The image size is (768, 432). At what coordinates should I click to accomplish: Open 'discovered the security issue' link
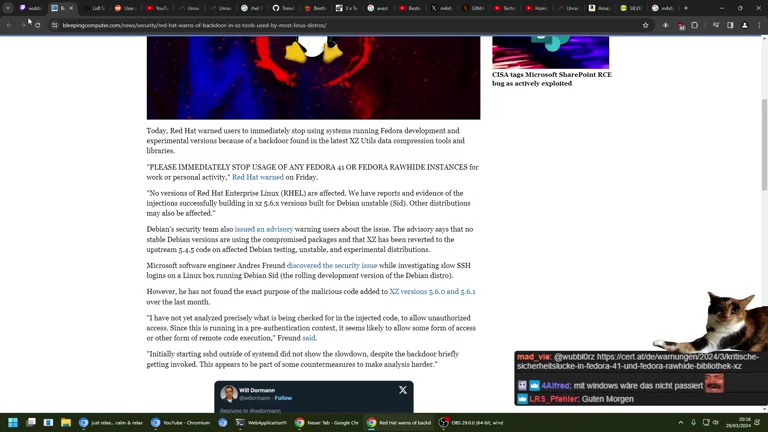[332, 266]
